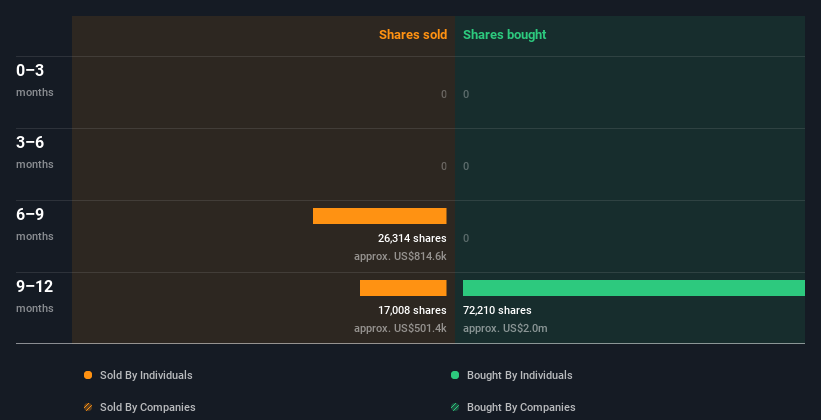Screen dimensions: 821x420
Task: Select the 17,008 shares value
Action: [x=412, y=310]
